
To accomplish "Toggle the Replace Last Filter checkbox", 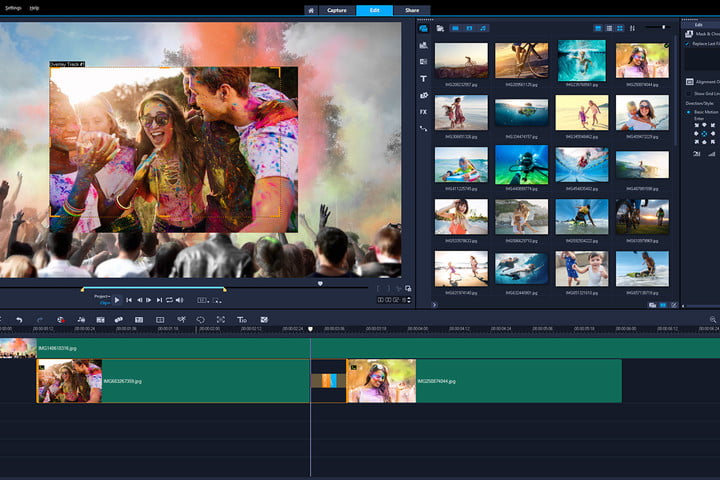I will (687, 44).
